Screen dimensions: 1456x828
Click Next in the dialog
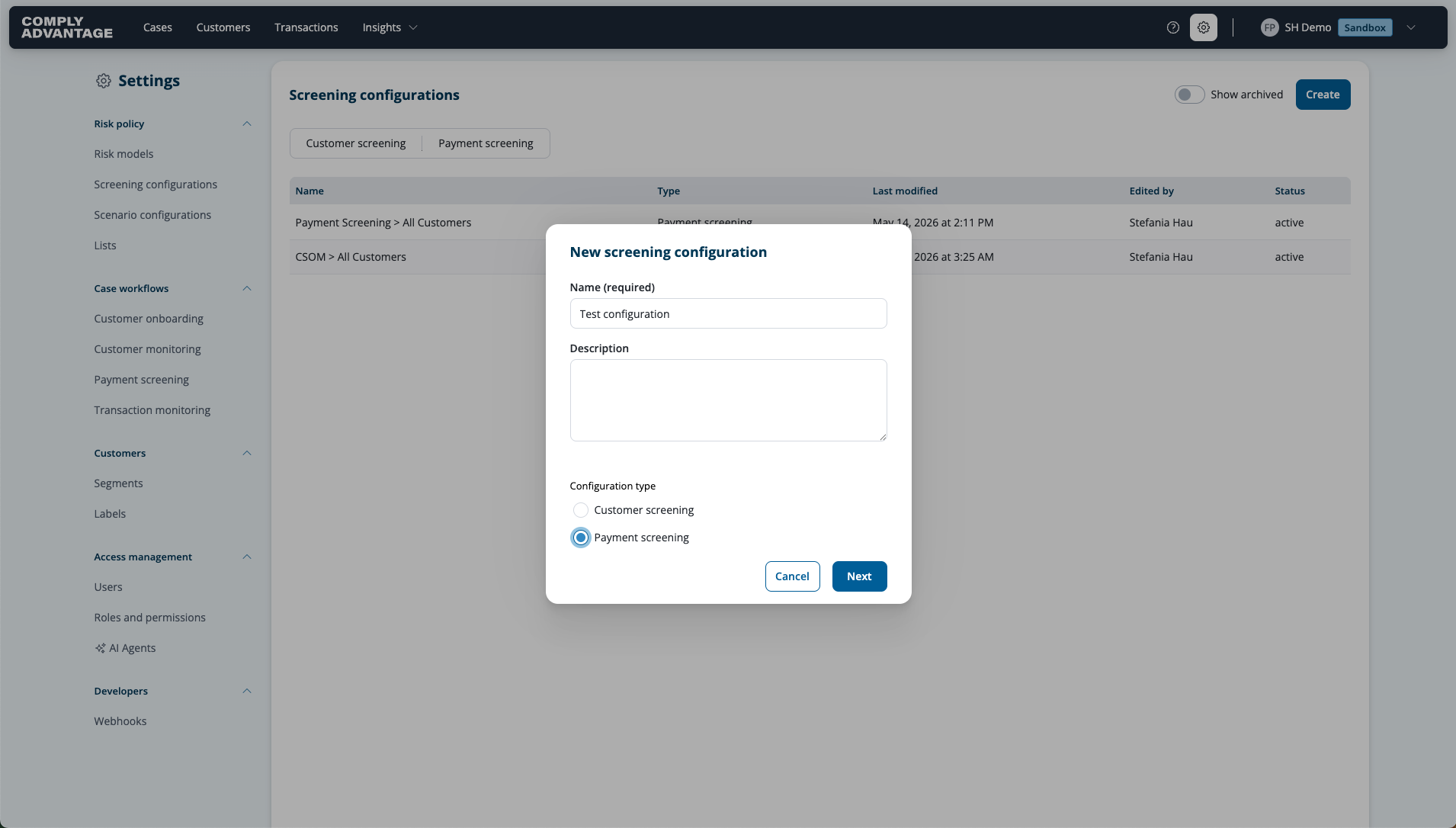coord(859,576)
